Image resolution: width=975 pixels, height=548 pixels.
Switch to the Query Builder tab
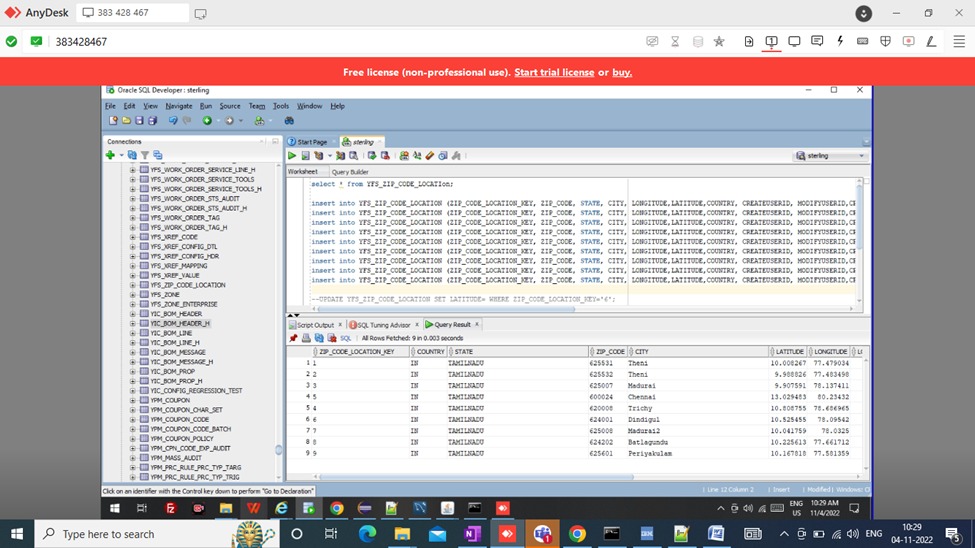(350, 172)
